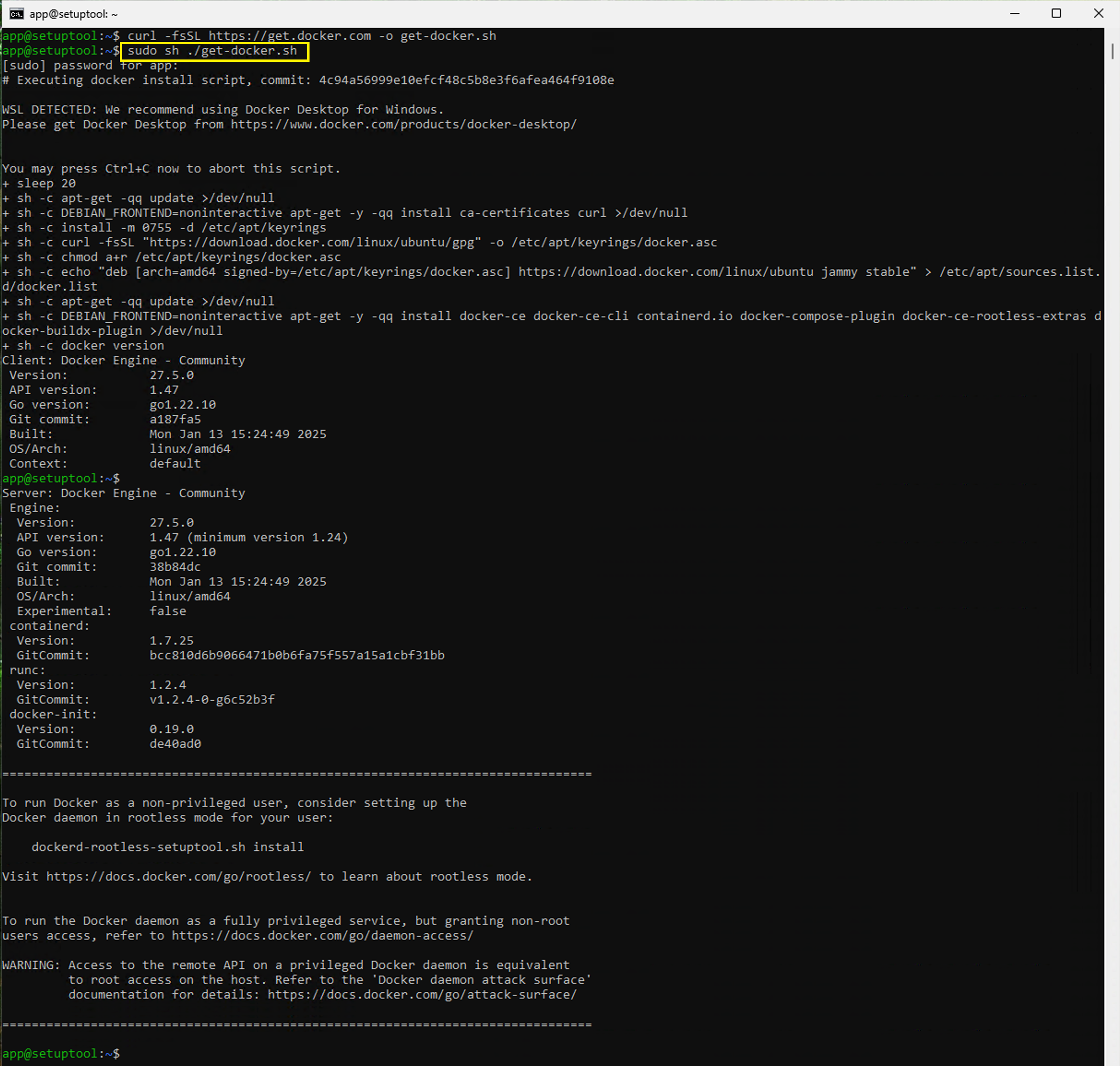Close the terminal window
This screenshot has width=1120, height=1066.
point(1098,14)
